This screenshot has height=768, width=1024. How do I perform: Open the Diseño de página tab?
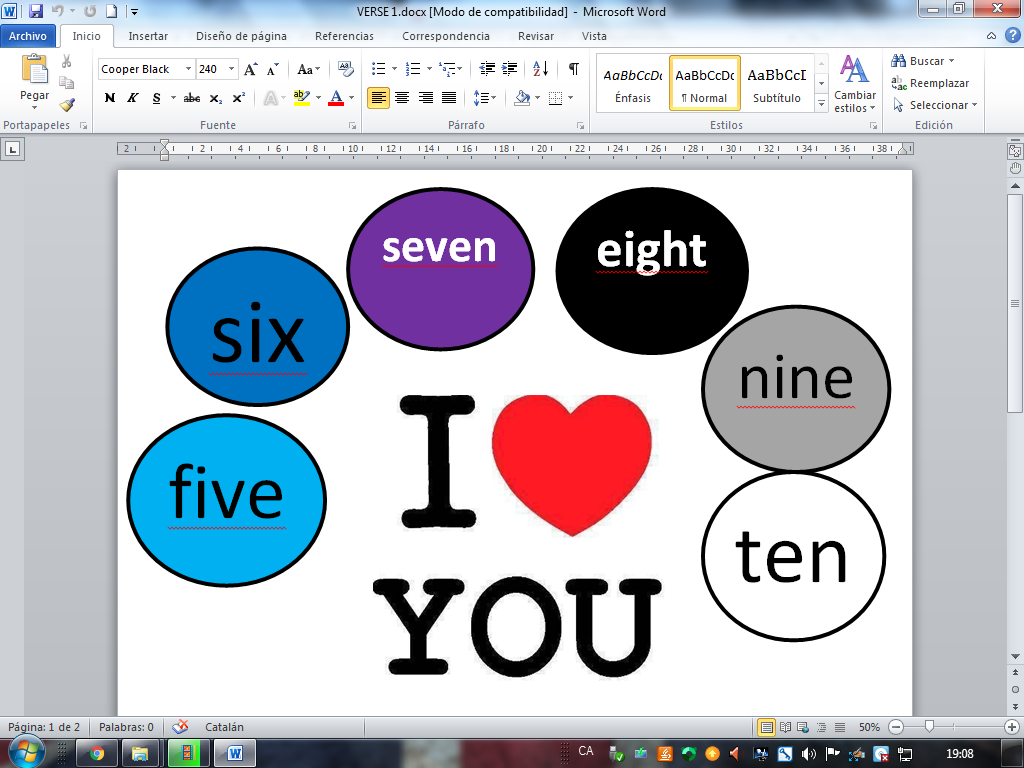pos(241,36)
